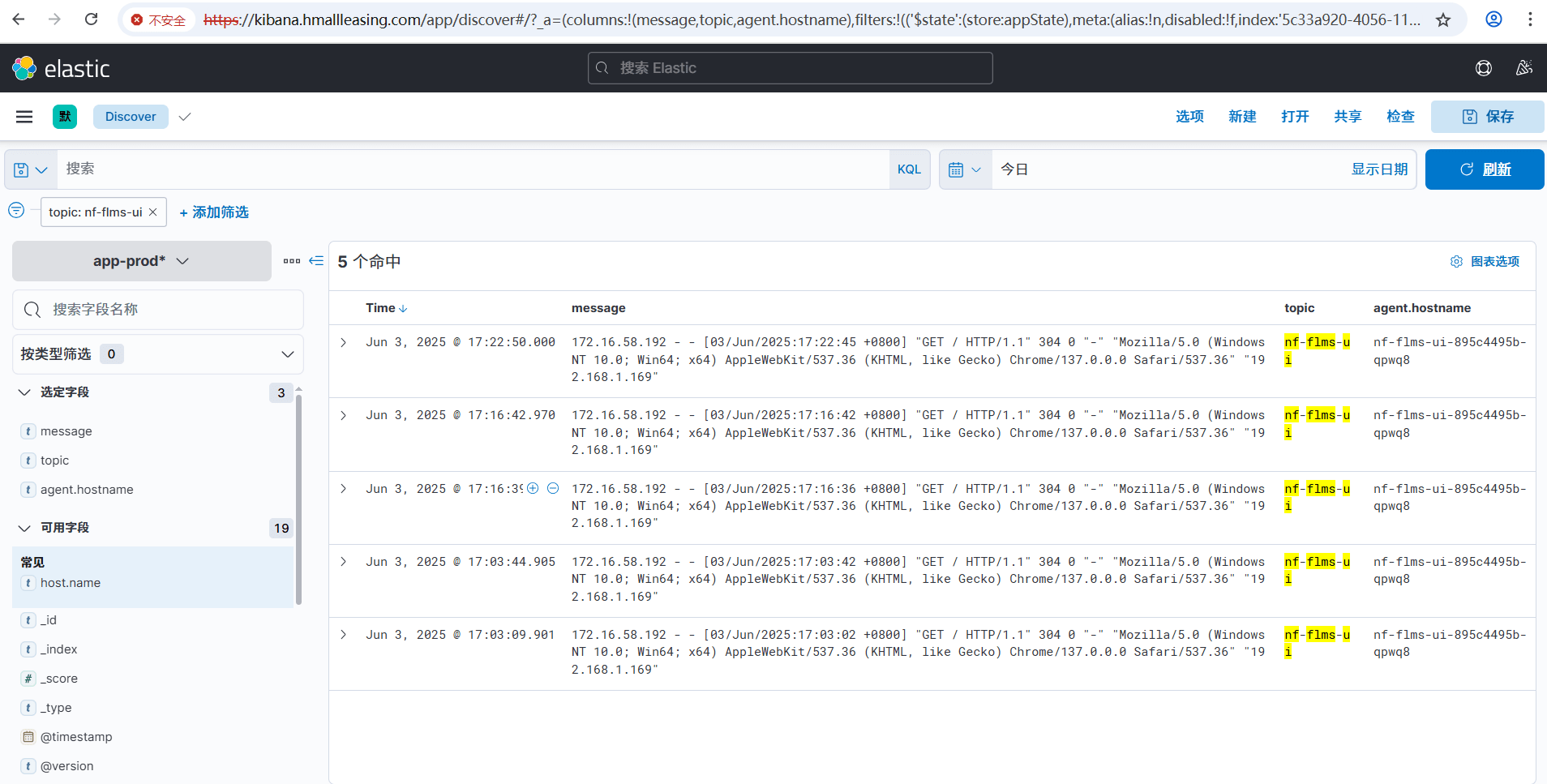Open the calendar quick date menu

point(965,169)
